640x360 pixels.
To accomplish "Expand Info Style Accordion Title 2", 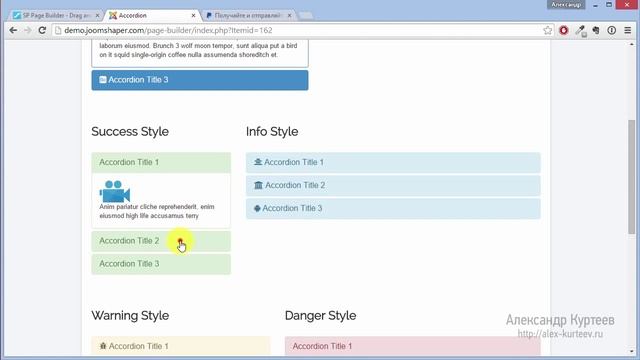I will (x=393, y=185).
